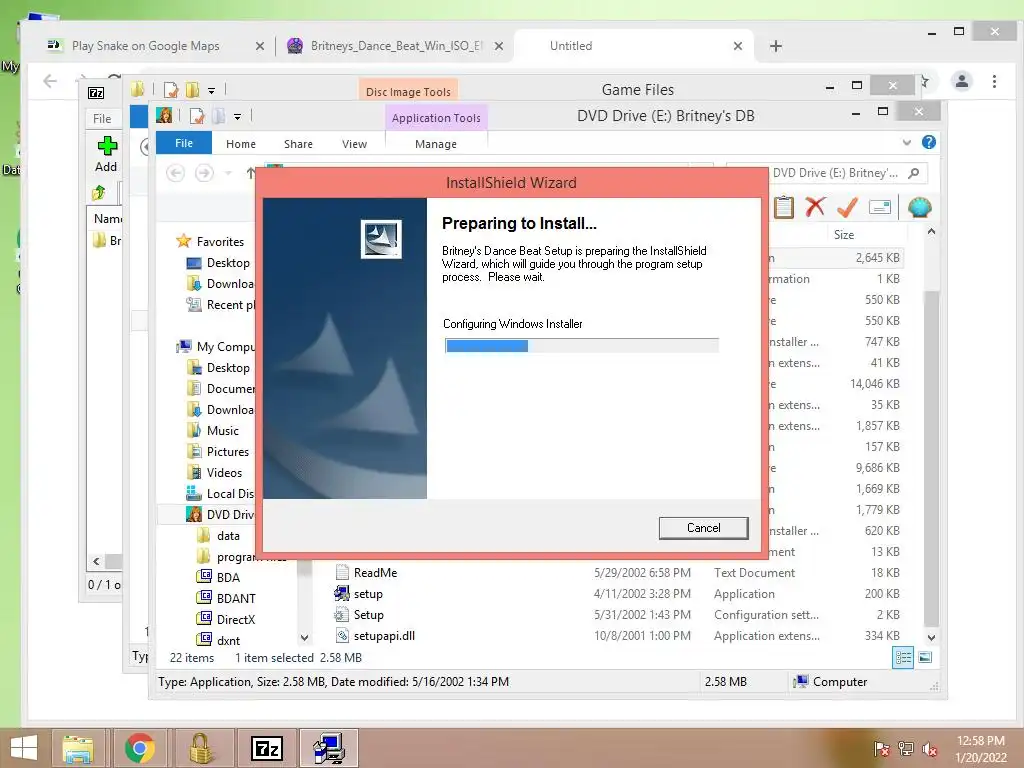Click the muted volume tray icon

point(929,749)
